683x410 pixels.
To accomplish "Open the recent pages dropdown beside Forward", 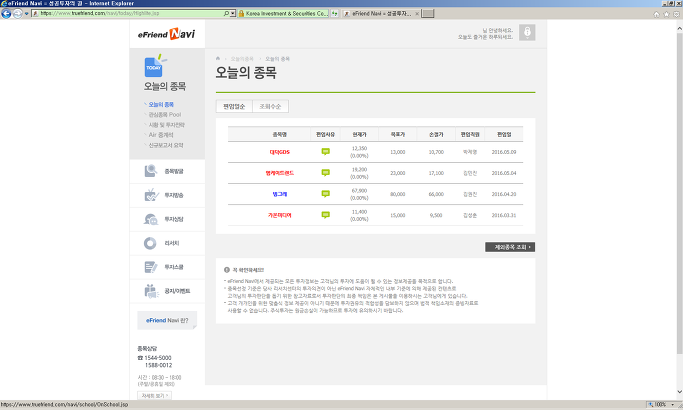I will 26,14.
